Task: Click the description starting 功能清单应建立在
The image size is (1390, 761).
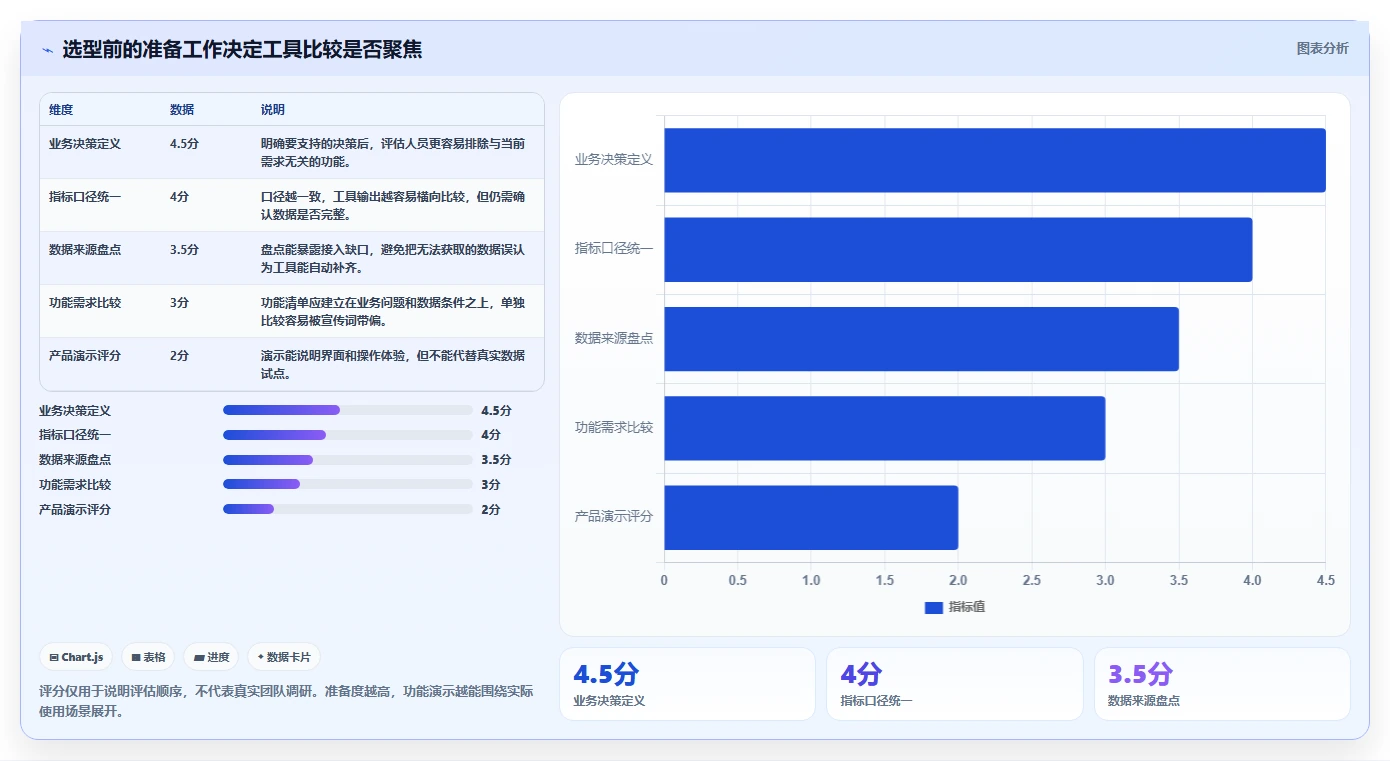Action: [x=393, y=311]
